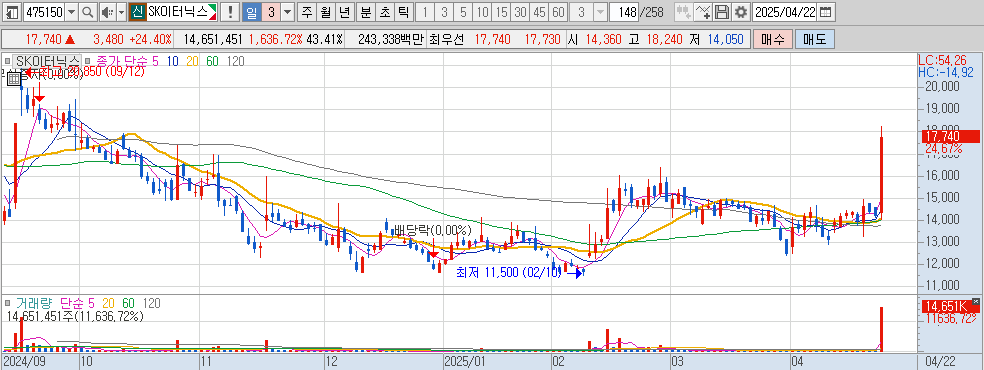Click the grid table icon on chart
Screen dimensions: 984x370
(x=14, y=79)
